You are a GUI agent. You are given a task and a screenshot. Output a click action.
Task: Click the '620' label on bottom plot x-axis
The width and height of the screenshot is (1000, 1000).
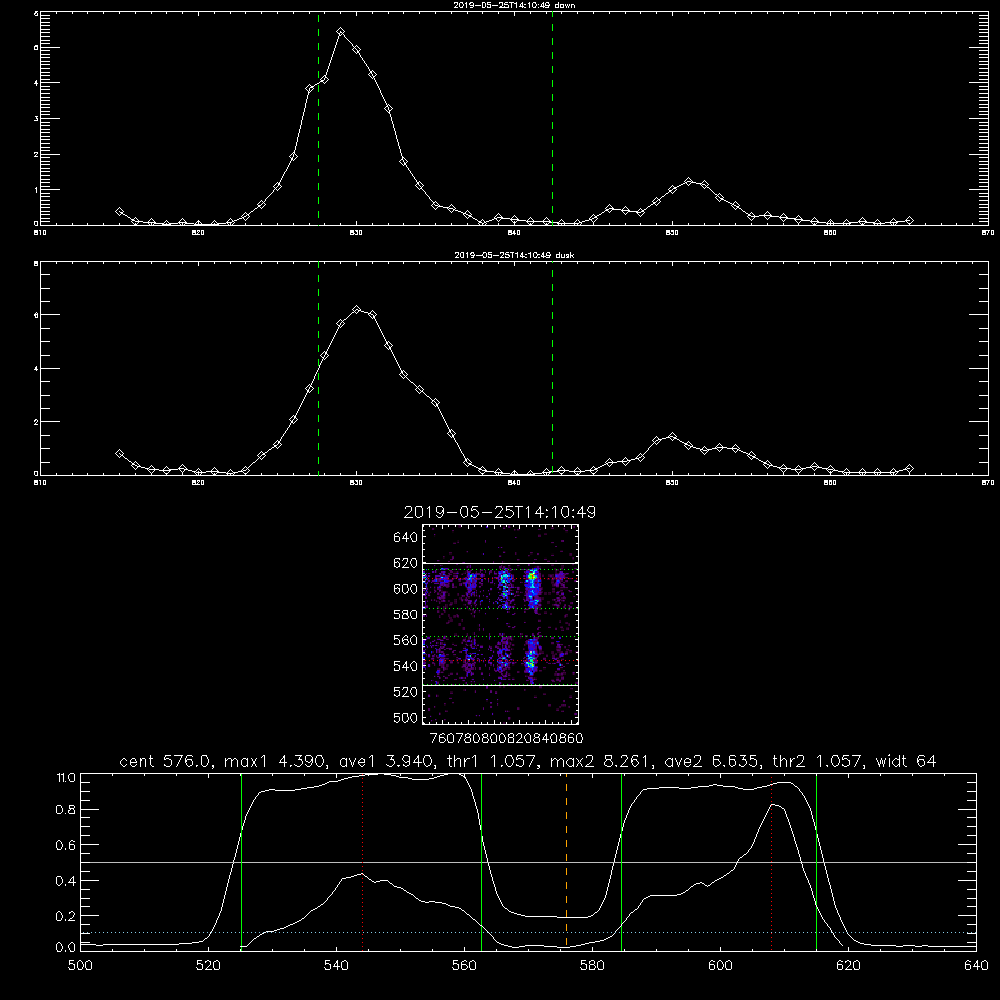click(x=848, y=966)
